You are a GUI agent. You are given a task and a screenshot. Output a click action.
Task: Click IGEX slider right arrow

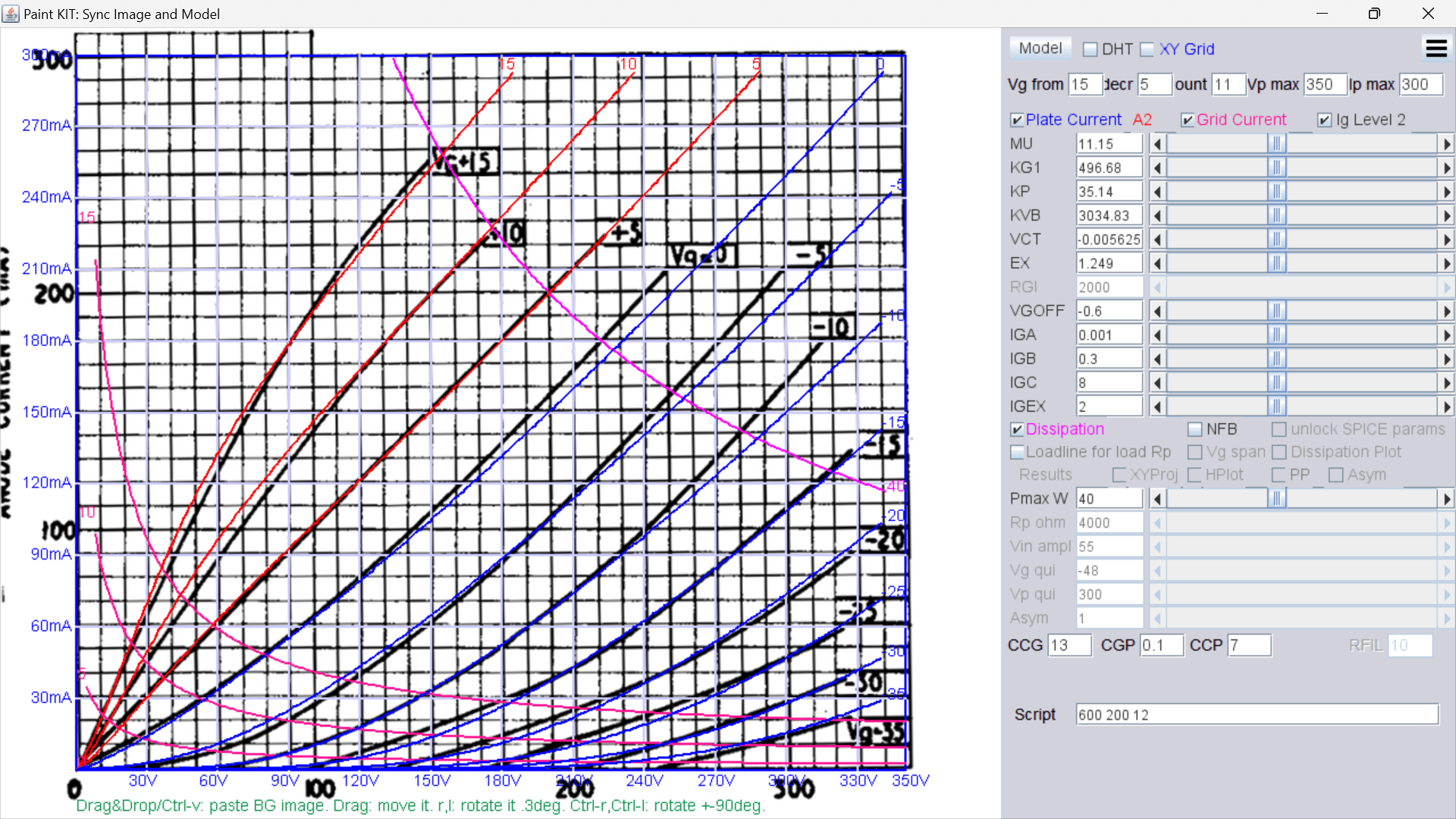pos(1447,406)
